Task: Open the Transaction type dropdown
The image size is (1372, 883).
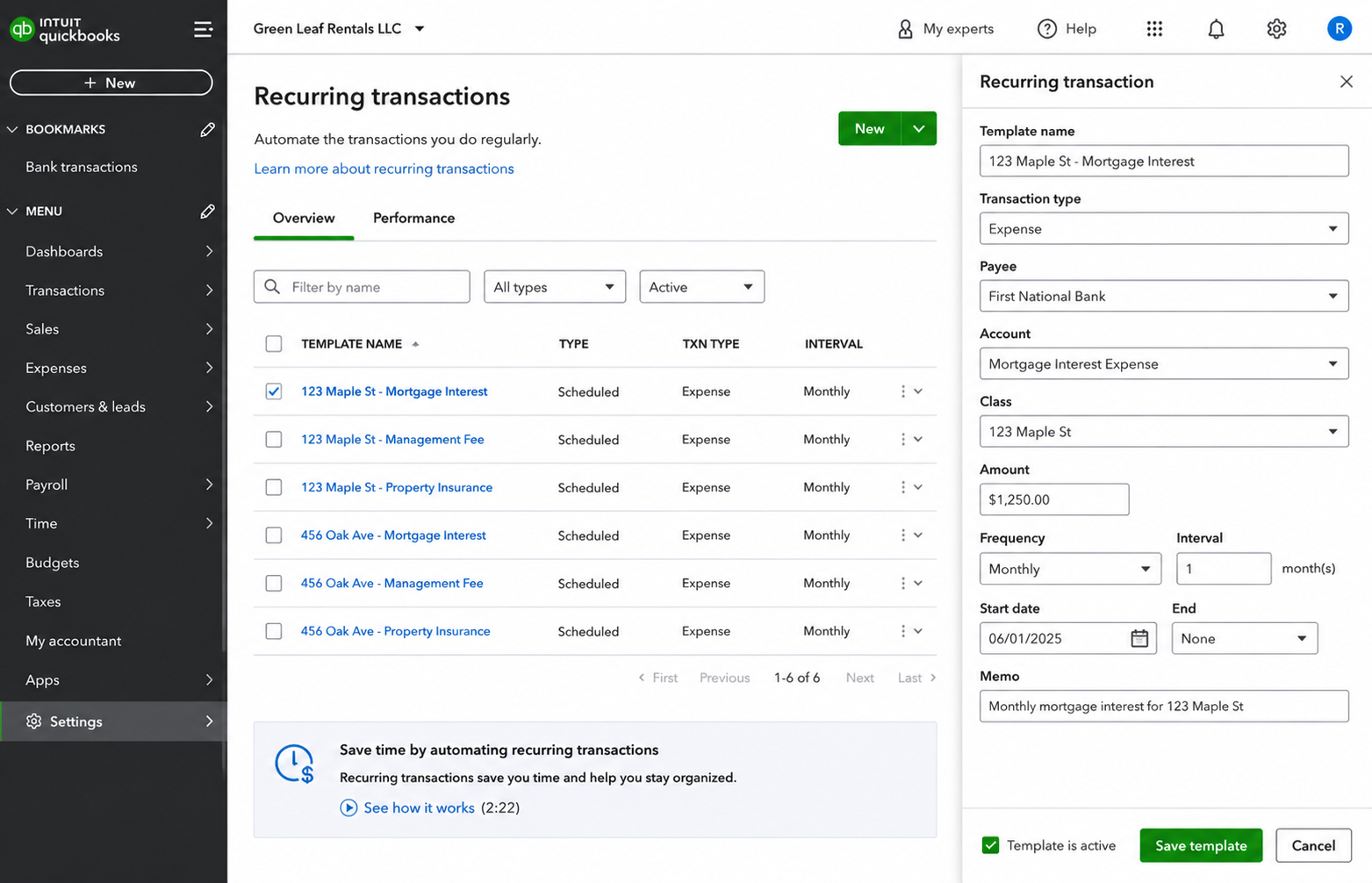Action: click(x=1164, y=228)
